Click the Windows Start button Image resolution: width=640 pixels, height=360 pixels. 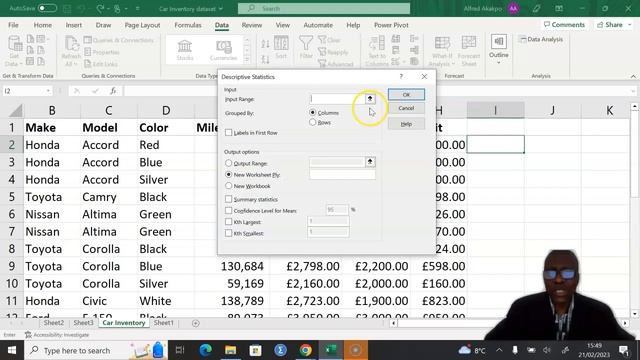tap(12, 350)
